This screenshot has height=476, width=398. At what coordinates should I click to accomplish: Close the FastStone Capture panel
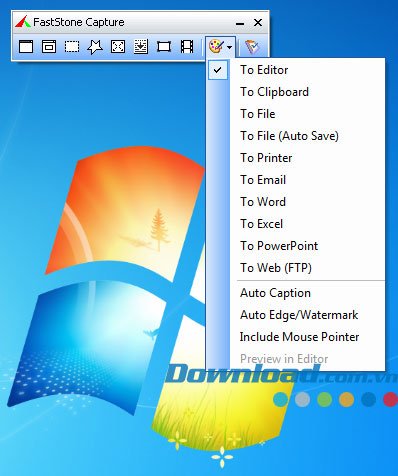258,23
